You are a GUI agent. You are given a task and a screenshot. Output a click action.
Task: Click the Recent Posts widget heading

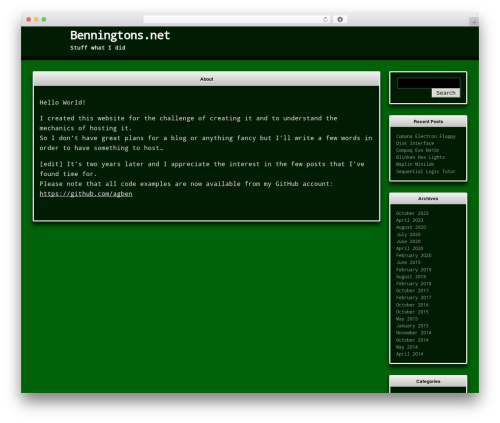(x=428, y=122)
